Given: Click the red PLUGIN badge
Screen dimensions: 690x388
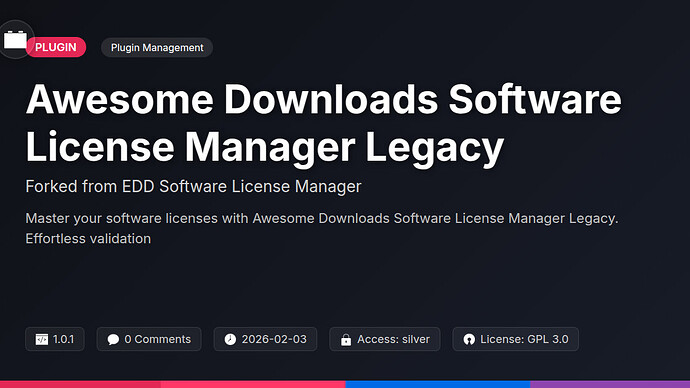Looking at the screenshot, I should [x=56, y=47].
